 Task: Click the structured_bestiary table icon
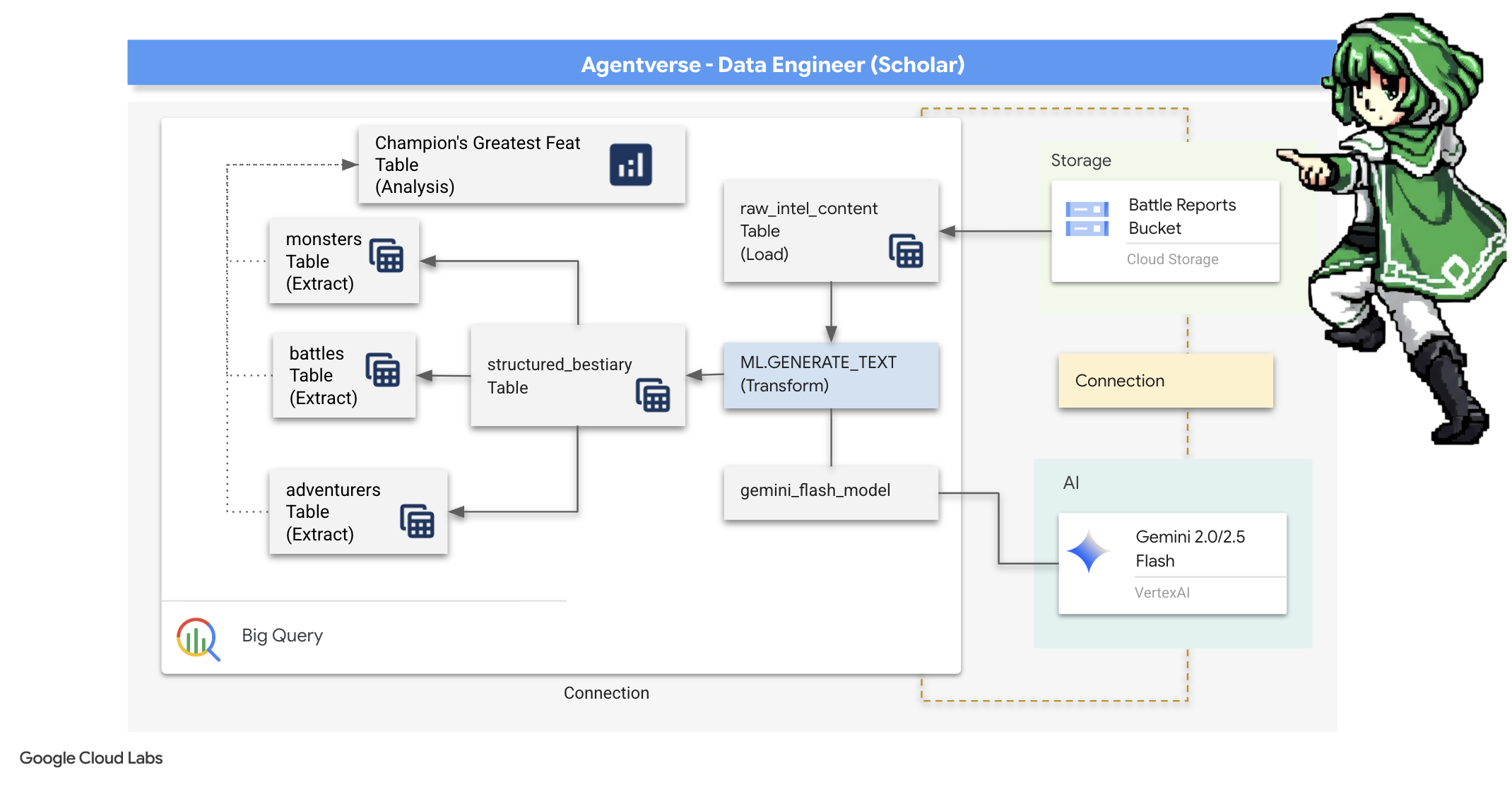point(653,395)
